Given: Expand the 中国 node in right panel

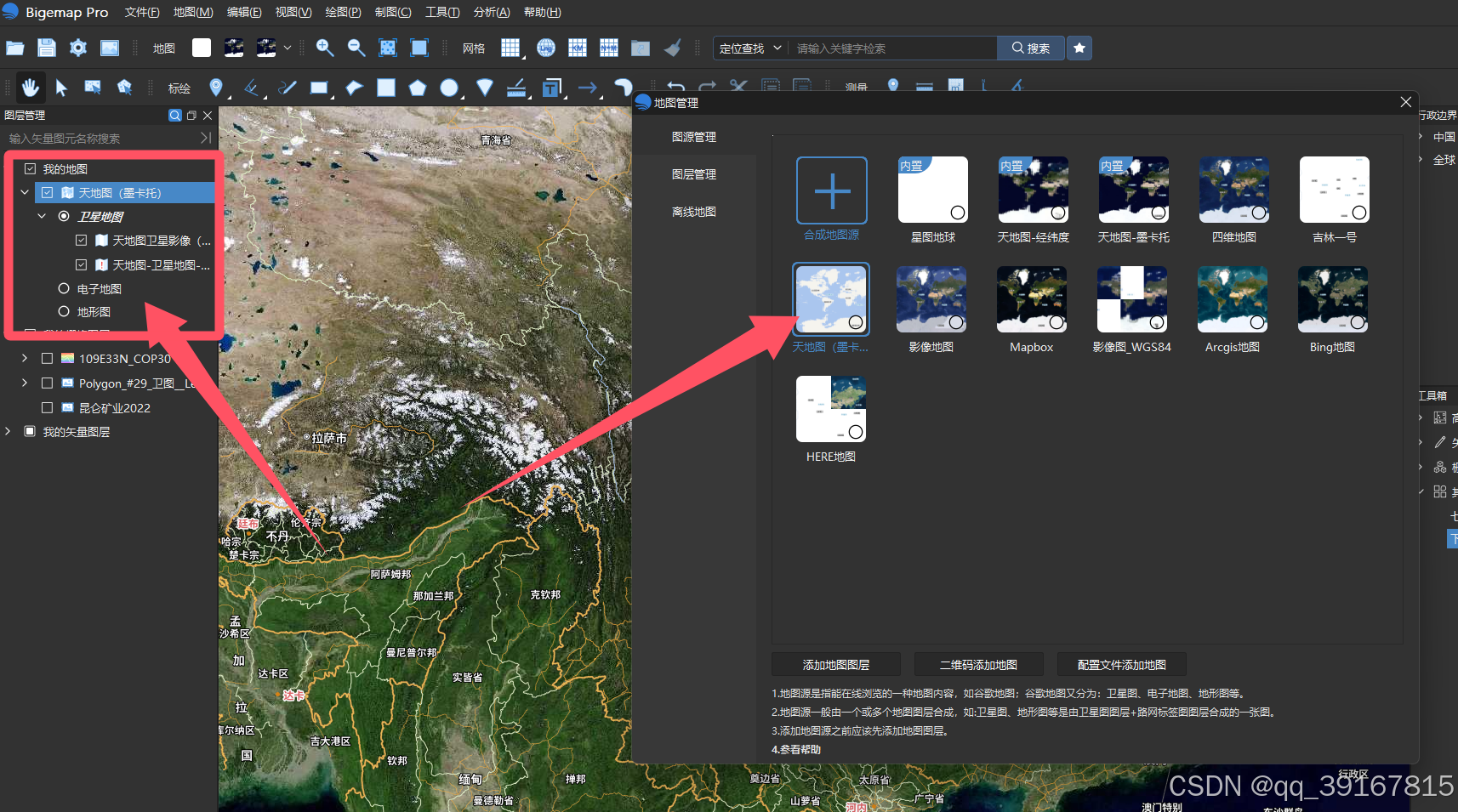Looking at the screenshot, I should pyautogui.click(x=1421, y=136).
